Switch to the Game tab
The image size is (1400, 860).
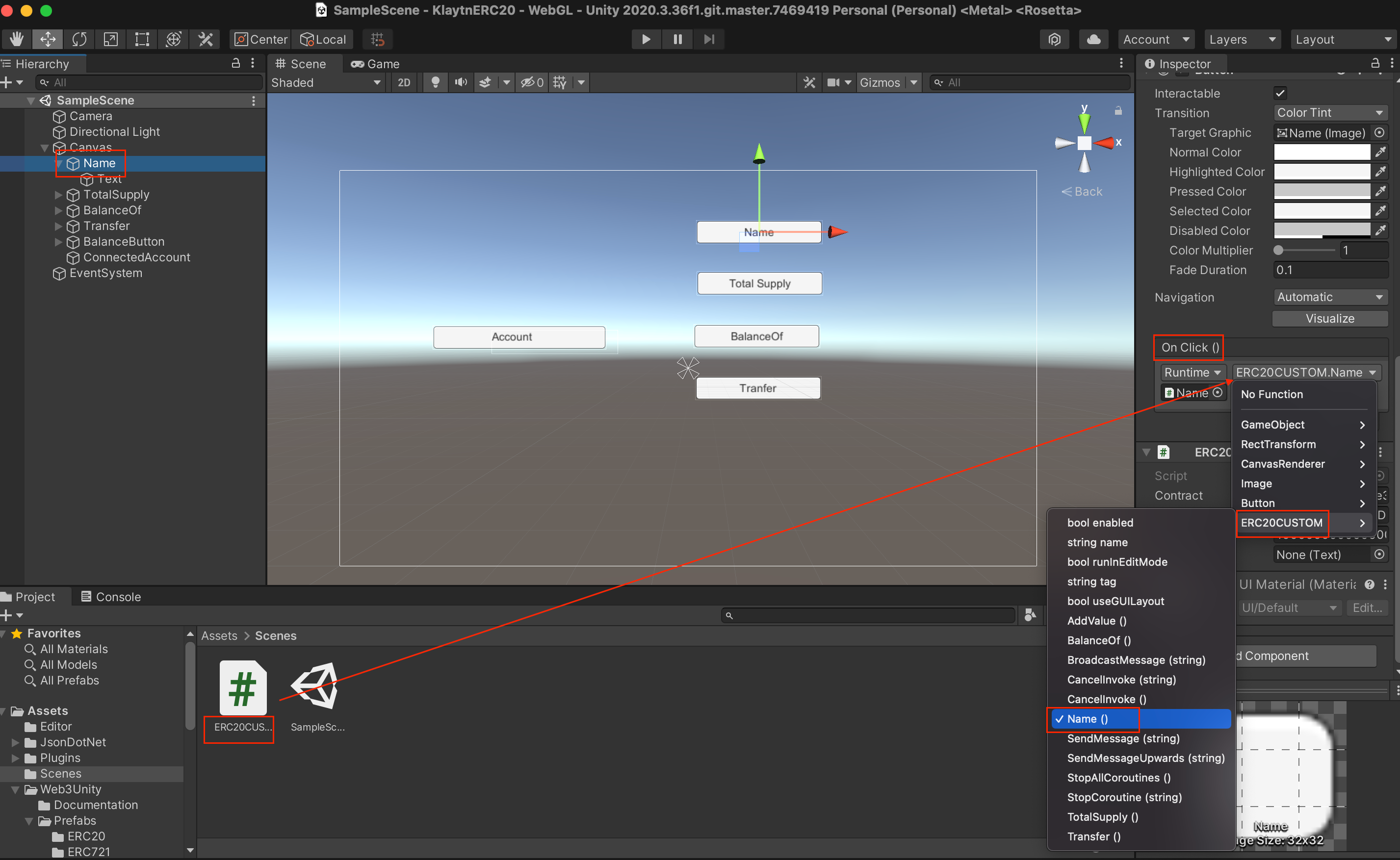pyautogui.click(x=375, y=64)
